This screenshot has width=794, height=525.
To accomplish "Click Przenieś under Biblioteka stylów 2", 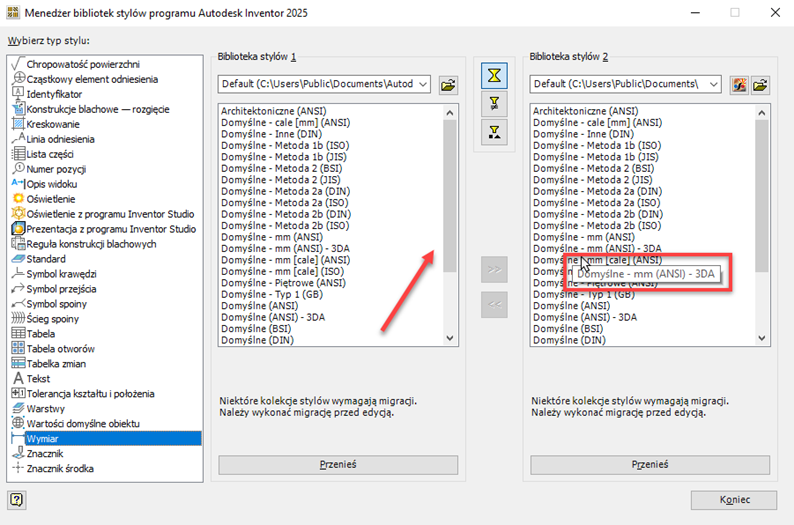I will 650,465.
